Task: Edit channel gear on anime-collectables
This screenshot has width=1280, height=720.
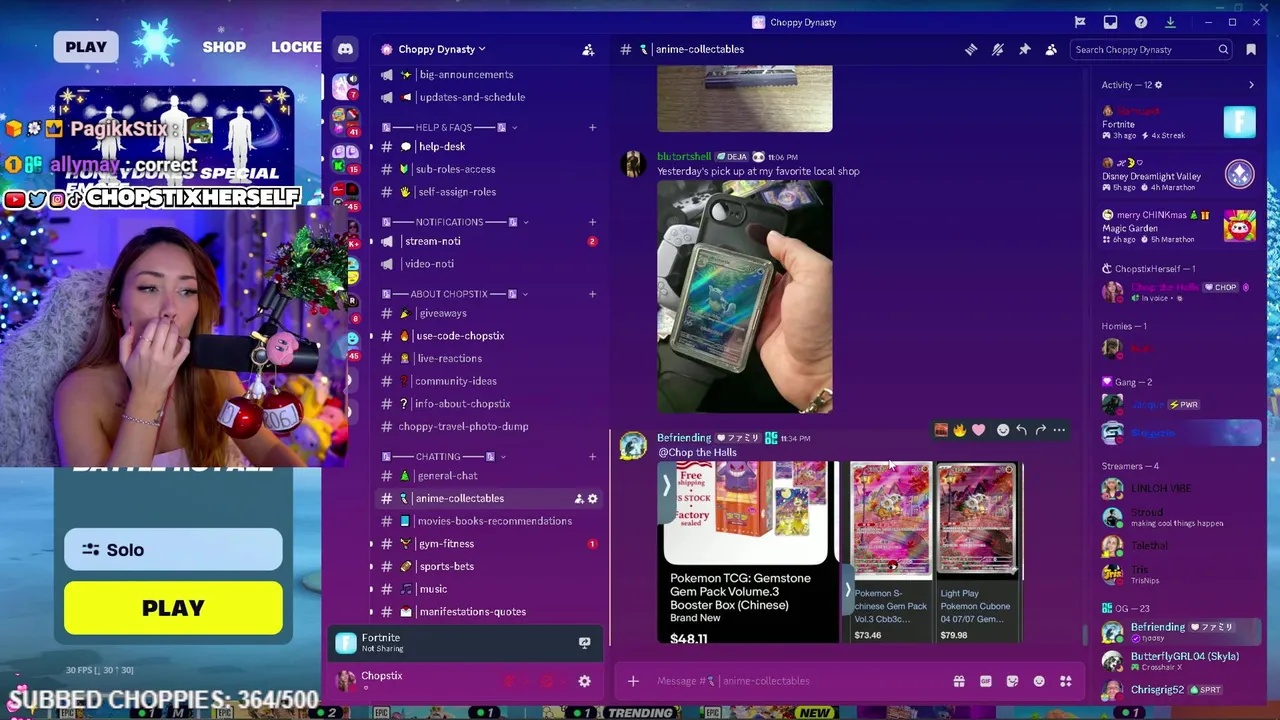Action: 592,498
